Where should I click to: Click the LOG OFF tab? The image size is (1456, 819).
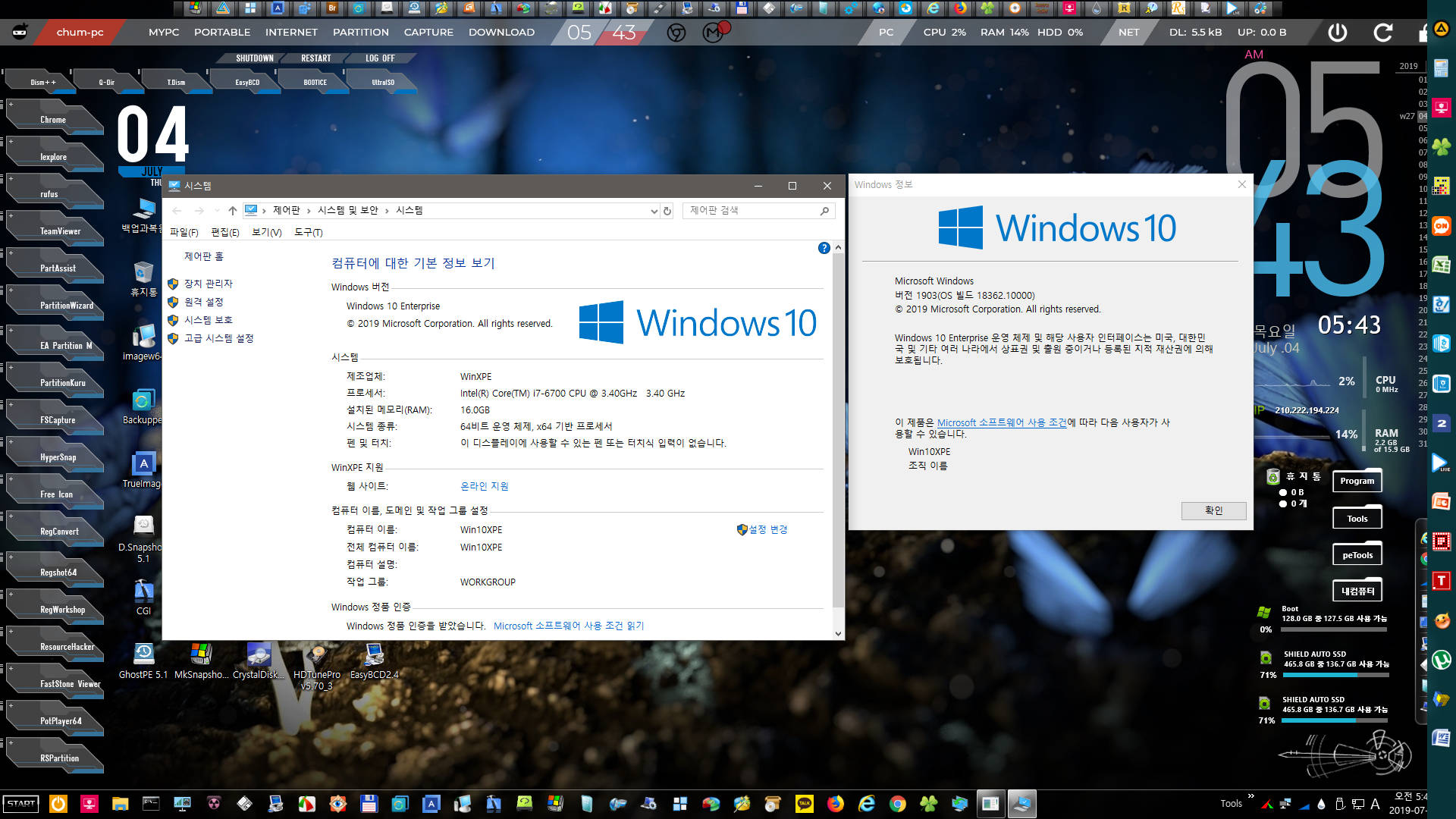click(x=380, y=58)
